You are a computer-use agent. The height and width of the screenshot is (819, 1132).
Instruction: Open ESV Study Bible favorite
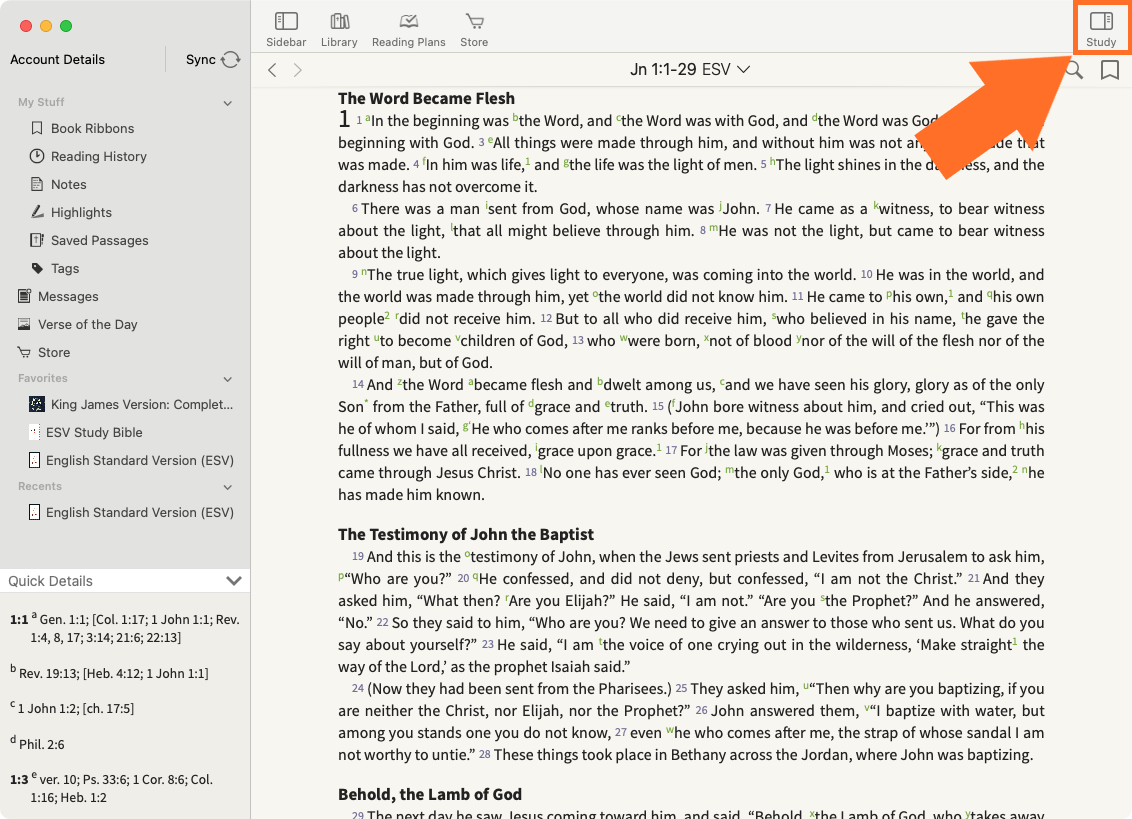tap(95, 432)
